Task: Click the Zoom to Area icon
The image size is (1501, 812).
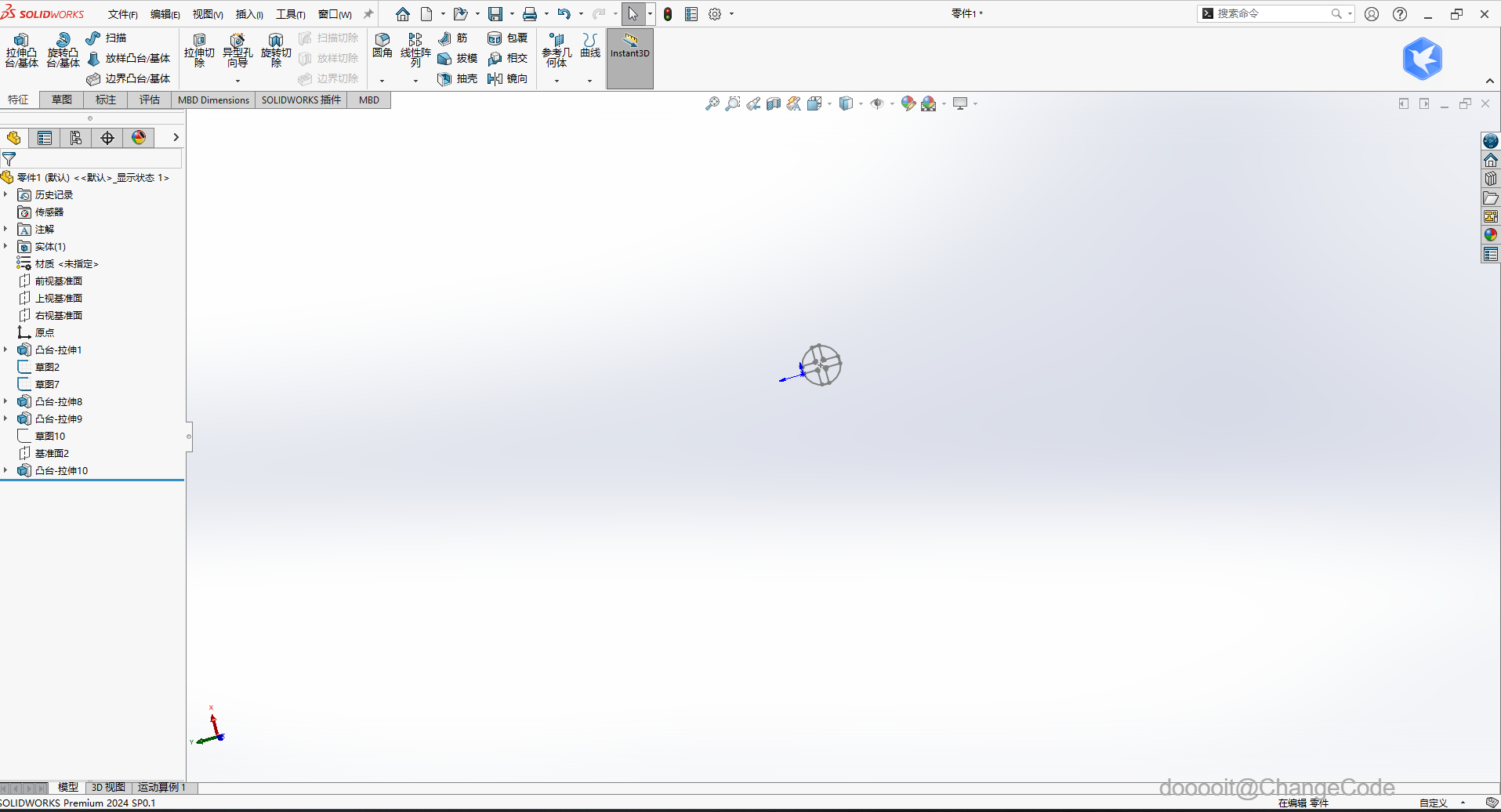Action: [732, 103]
